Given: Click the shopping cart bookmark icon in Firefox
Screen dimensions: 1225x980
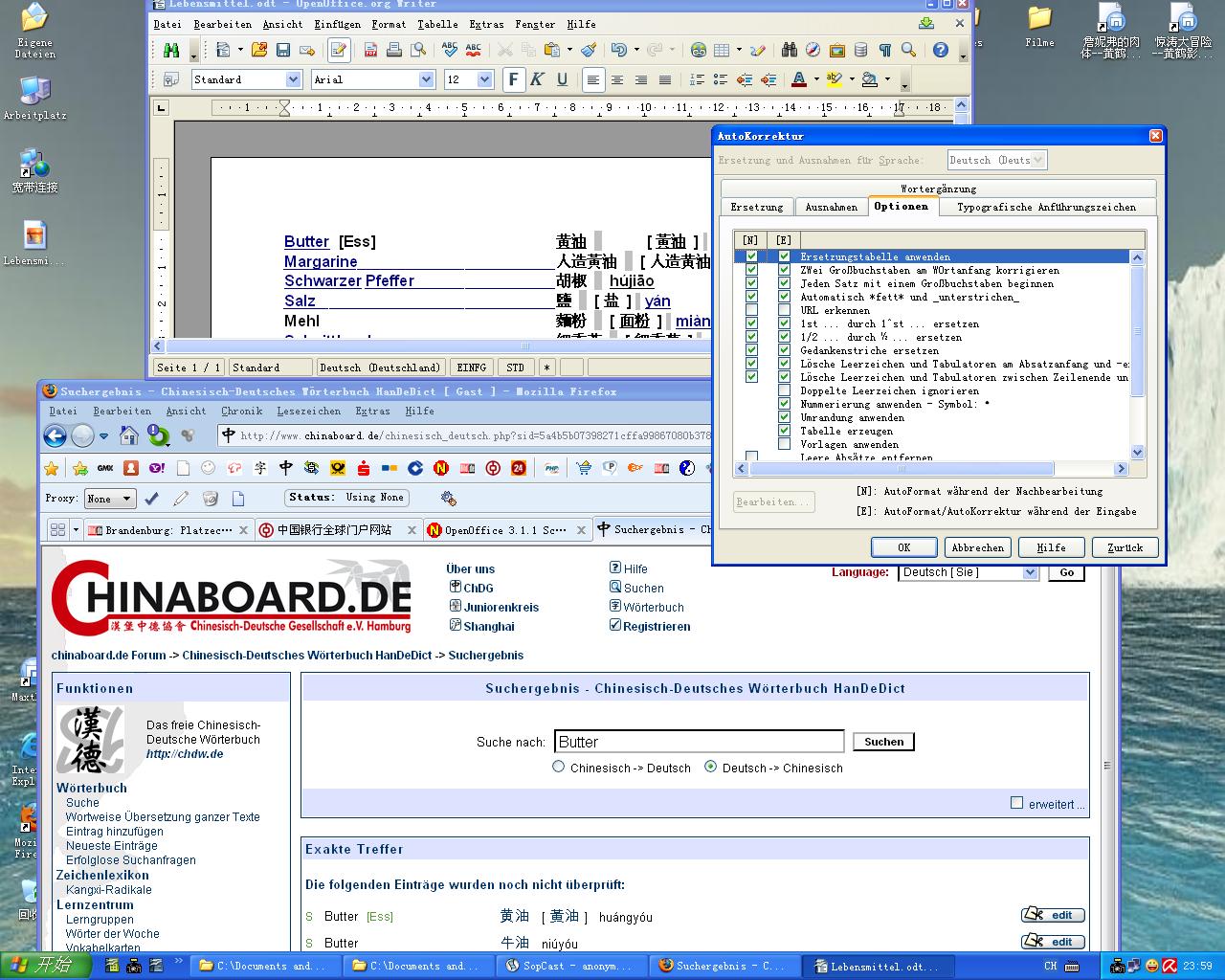Looking at the screenshot, I should point(584,468).
